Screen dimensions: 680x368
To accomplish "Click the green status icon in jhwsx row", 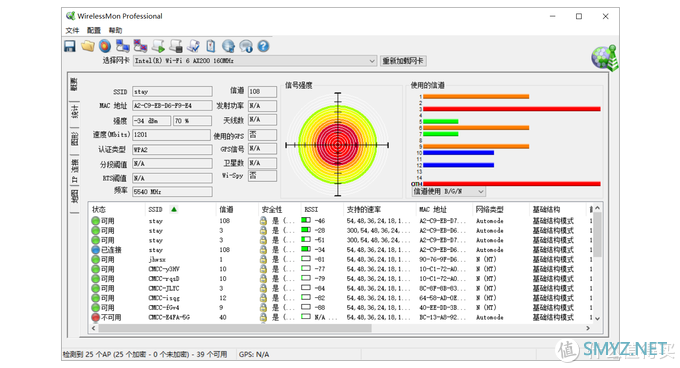I will pos(95,260).
